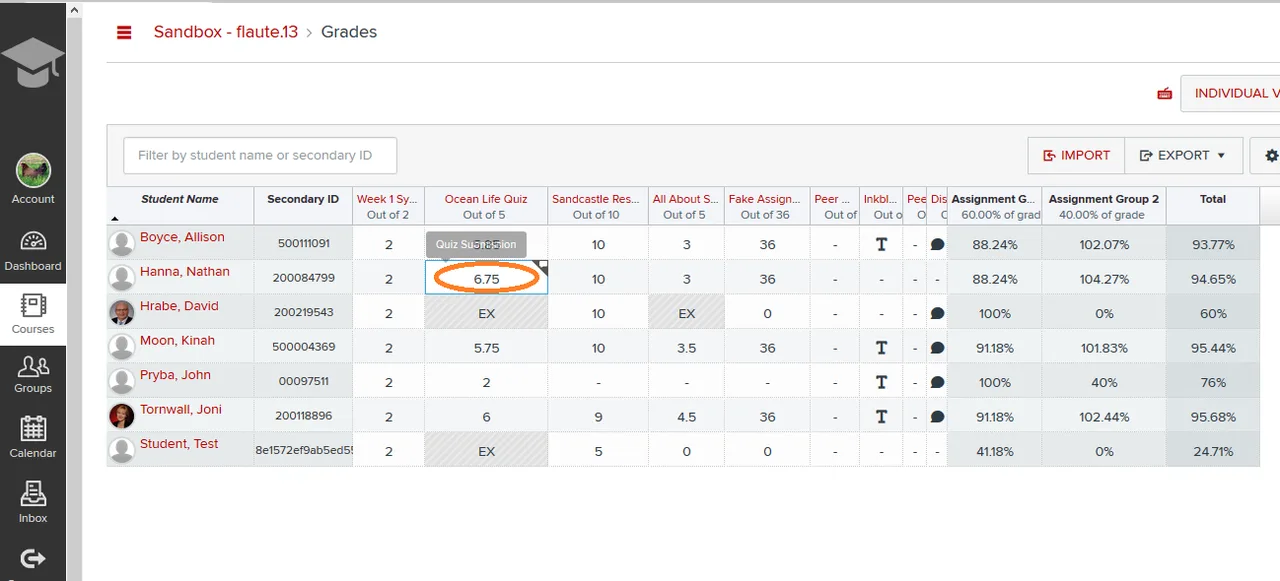Screen dimensions: 1280x581
Task: Open the Inbox sidebar icon
Action: pyautogui.click(x=33, y=502)
